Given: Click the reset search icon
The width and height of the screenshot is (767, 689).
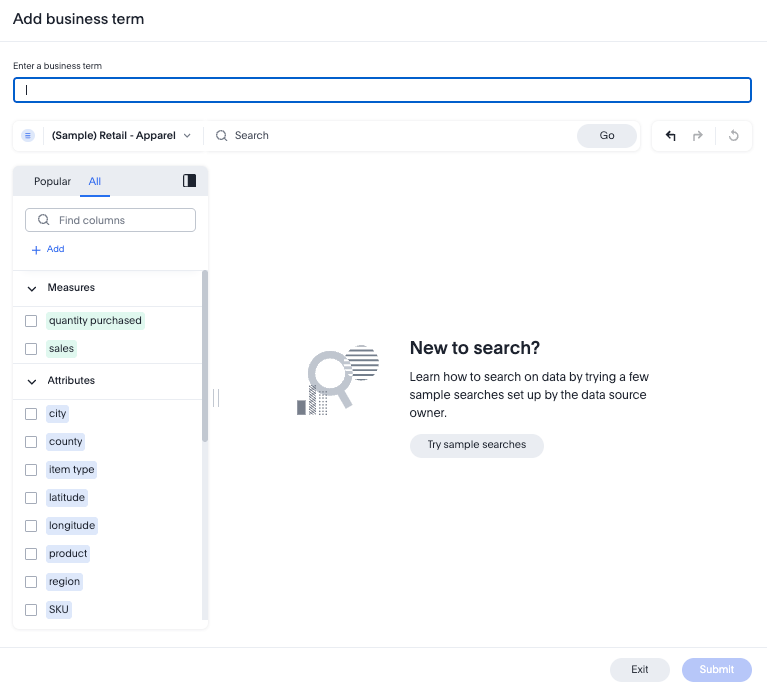Looking at the screenshot, I should [734, 136].
